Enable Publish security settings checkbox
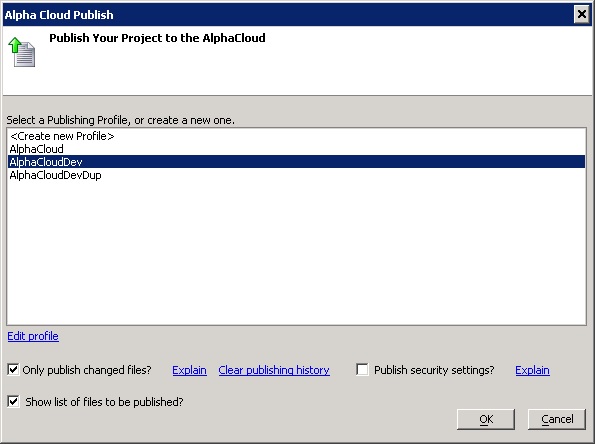Screen dimensions: 595x444 (362, 369)
